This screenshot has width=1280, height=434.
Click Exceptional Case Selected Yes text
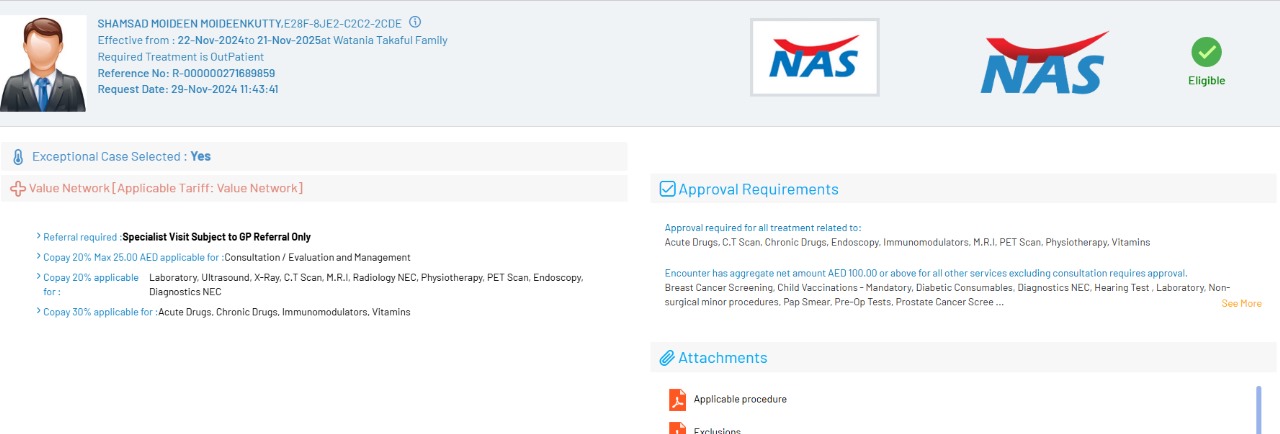point(121,157)
